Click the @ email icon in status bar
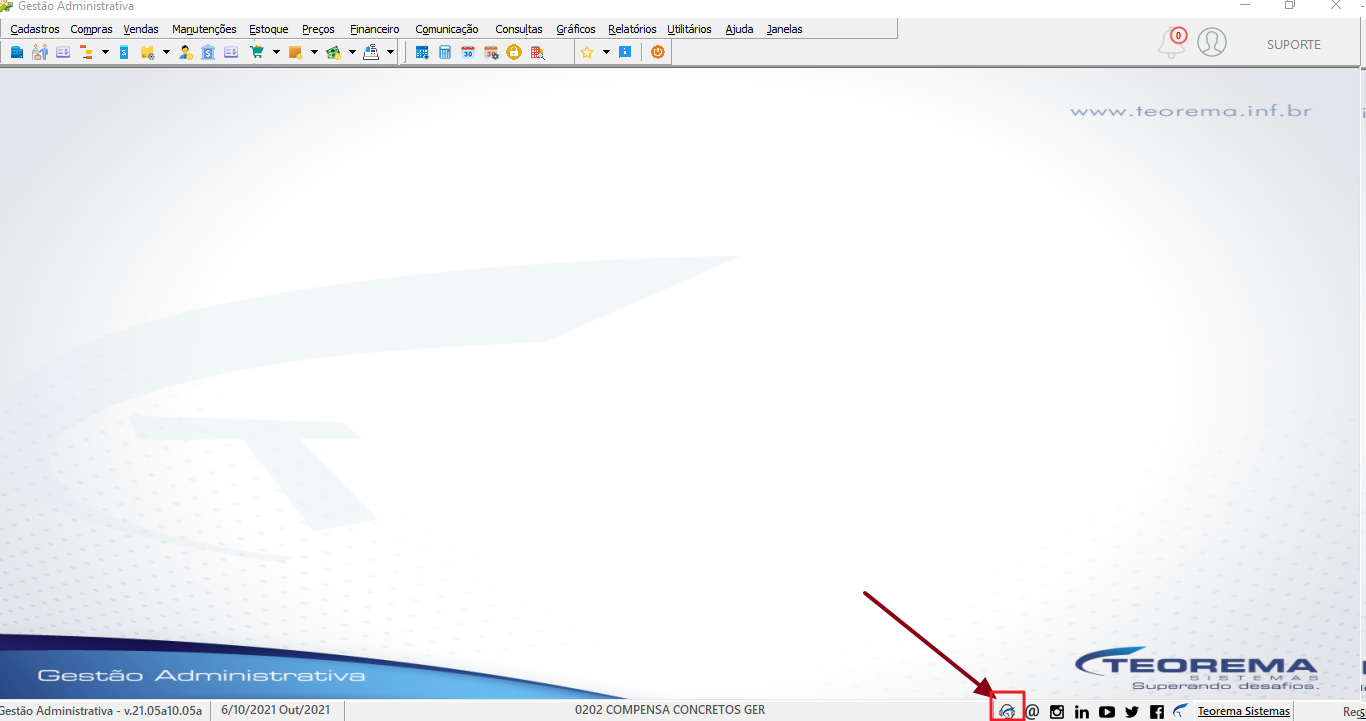This screenshot has height=721, width=1366. (1032, 712)
